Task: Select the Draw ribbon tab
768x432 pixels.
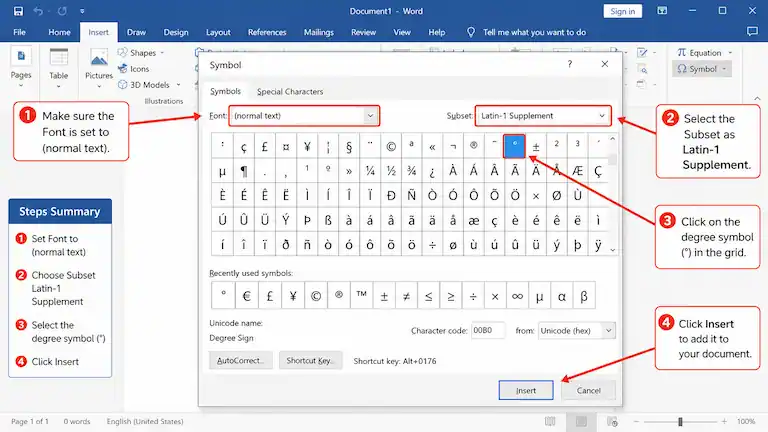Action: click(136, 32)
